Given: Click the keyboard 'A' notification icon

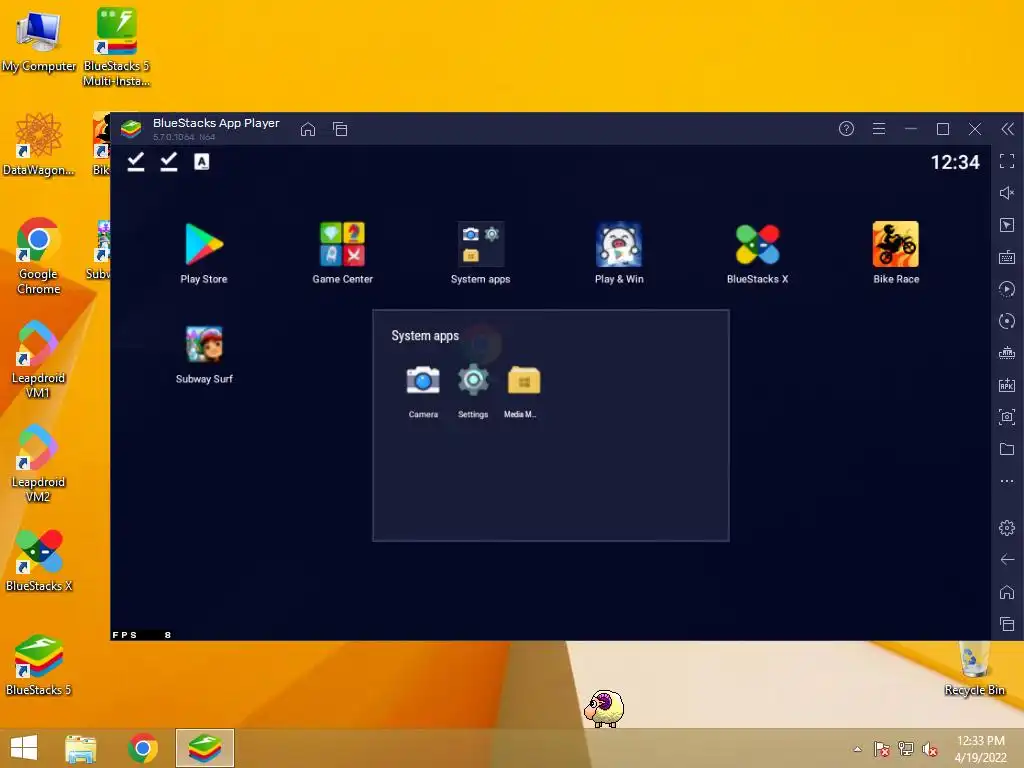Looking at the screenshot, I should pyautogui.click(x=202, y=162).
